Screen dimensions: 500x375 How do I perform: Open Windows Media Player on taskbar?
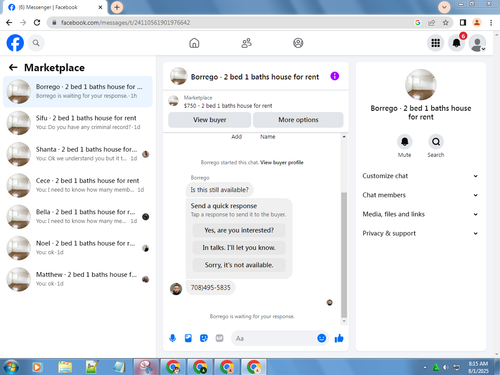(x=37, y=367)
